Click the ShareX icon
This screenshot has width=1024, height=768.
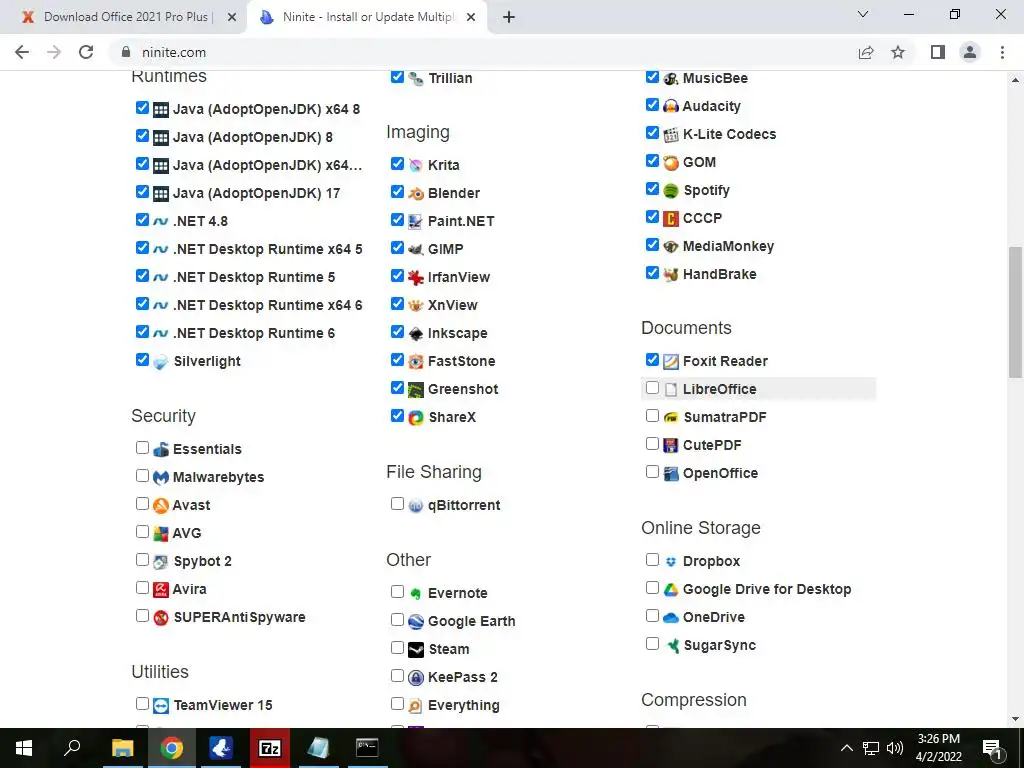(415, 417)
